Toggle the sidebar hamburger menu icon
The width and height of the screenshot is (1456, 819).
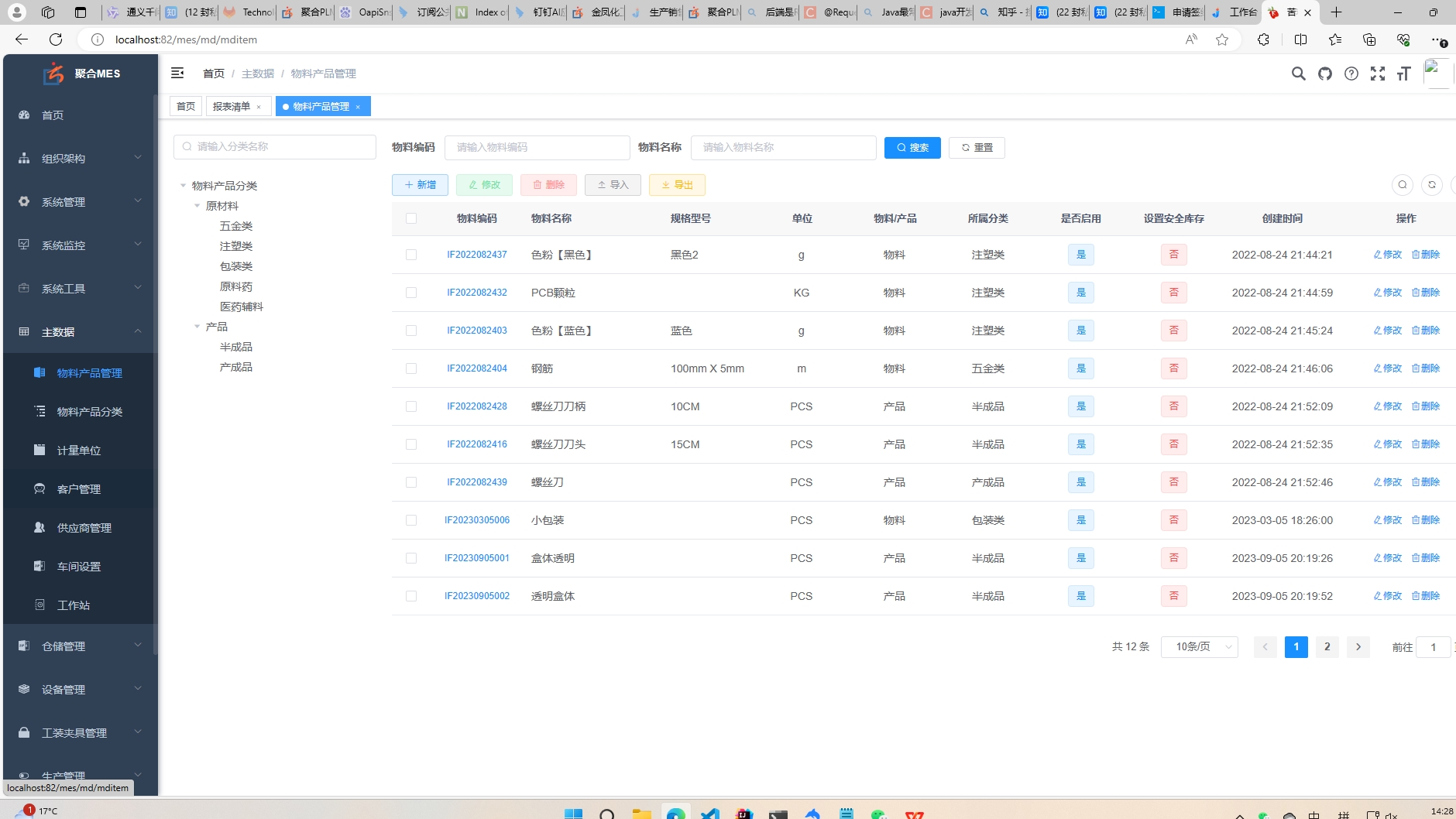(x=177, y=73)
